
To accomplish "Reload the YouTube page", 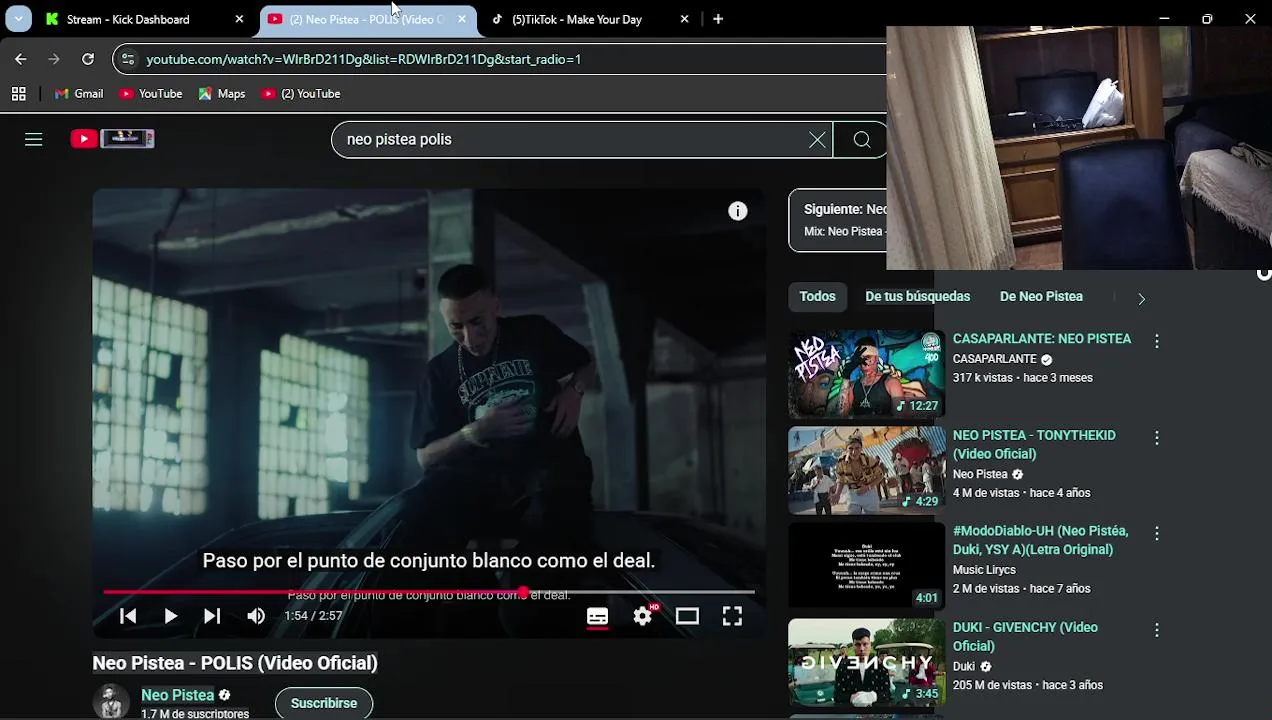I will click(88, 59).
